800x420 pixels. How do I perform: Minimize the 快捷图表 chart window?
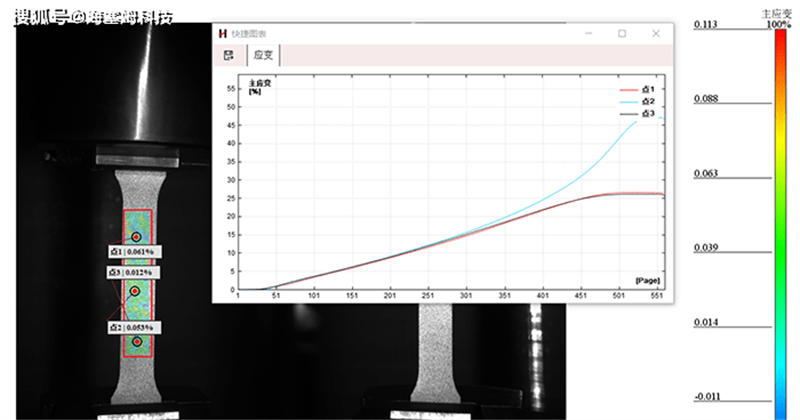coord(587,34)
